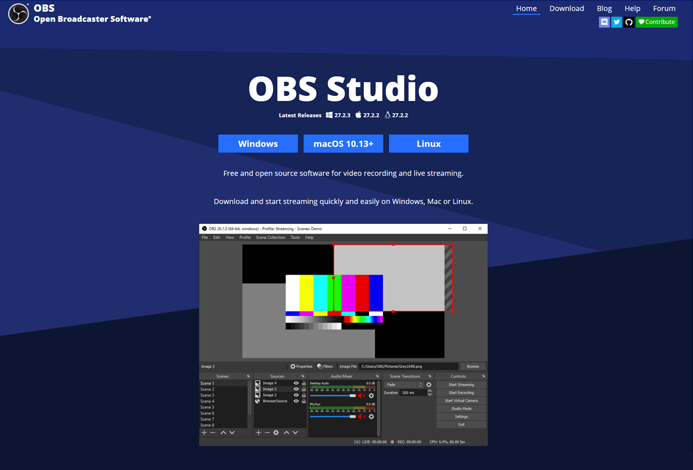Toggle the lock on Image 4 source
Viewport: 693px width, 470px height.
pos(304,383)
